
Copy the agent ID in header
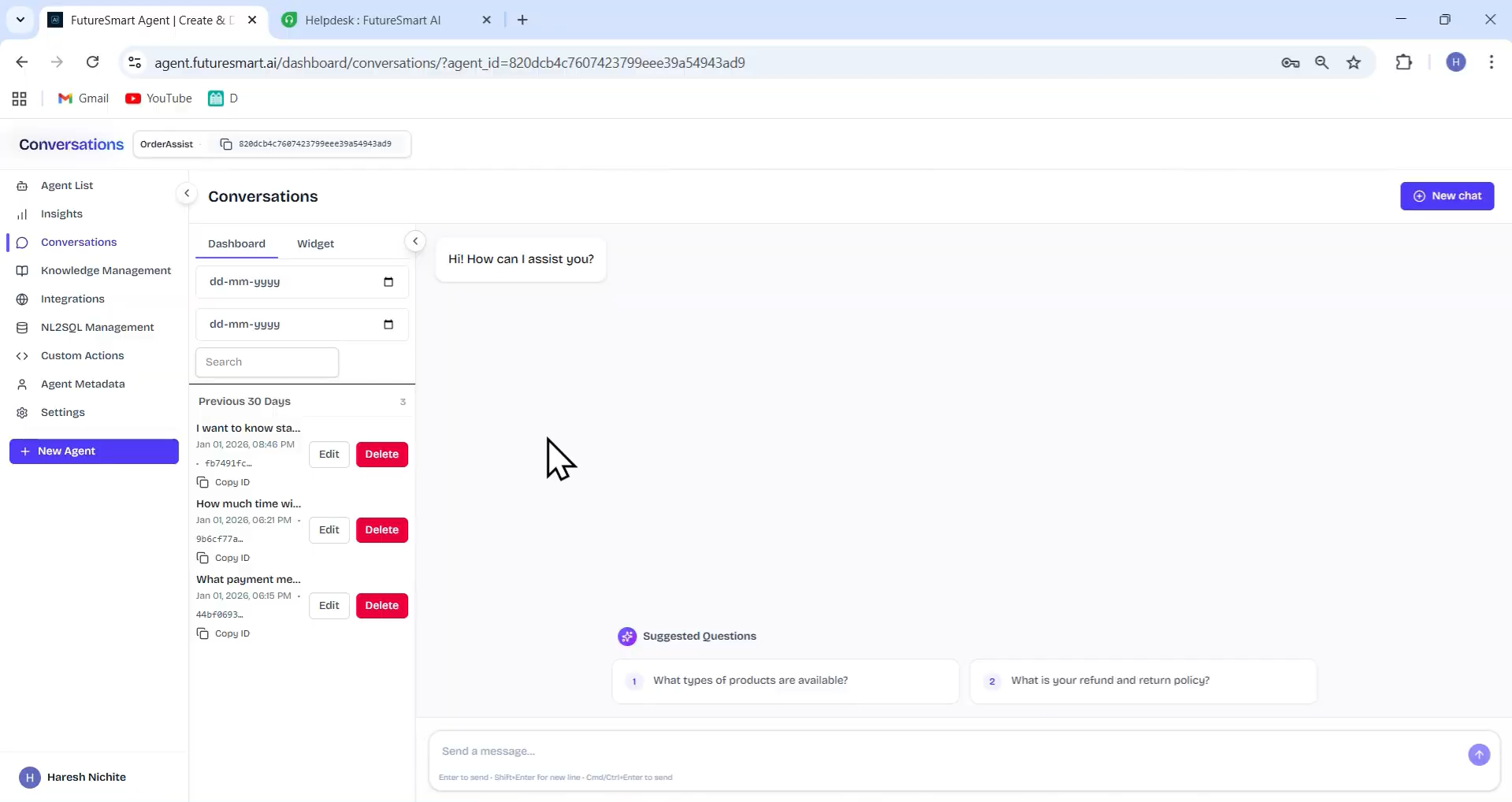(226, 144)
